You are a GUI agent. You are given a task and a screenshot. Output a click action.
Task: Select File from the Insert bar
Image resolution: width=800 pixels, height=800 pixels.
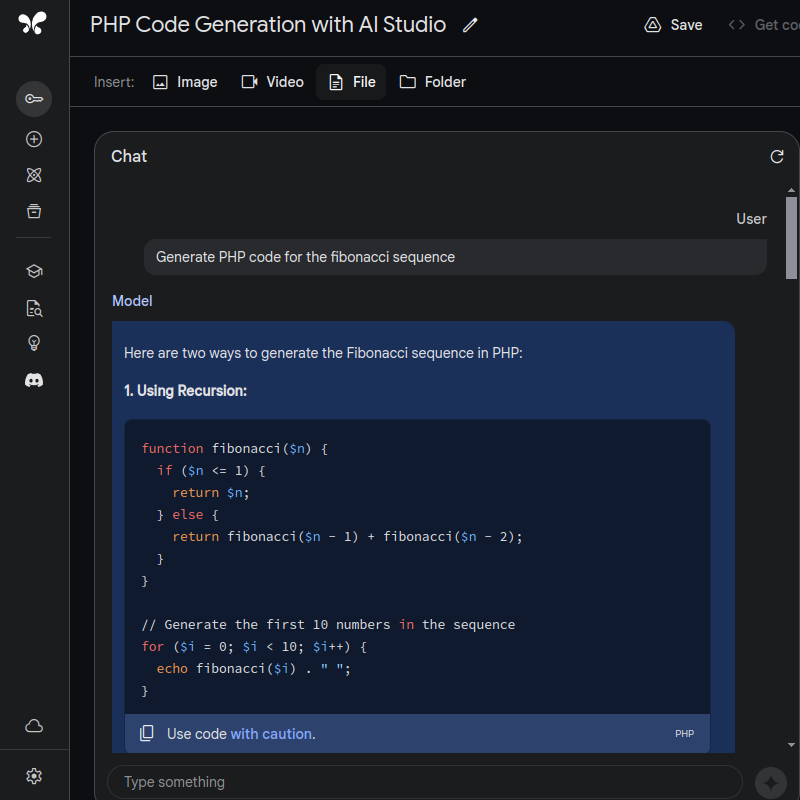[351, 82]
